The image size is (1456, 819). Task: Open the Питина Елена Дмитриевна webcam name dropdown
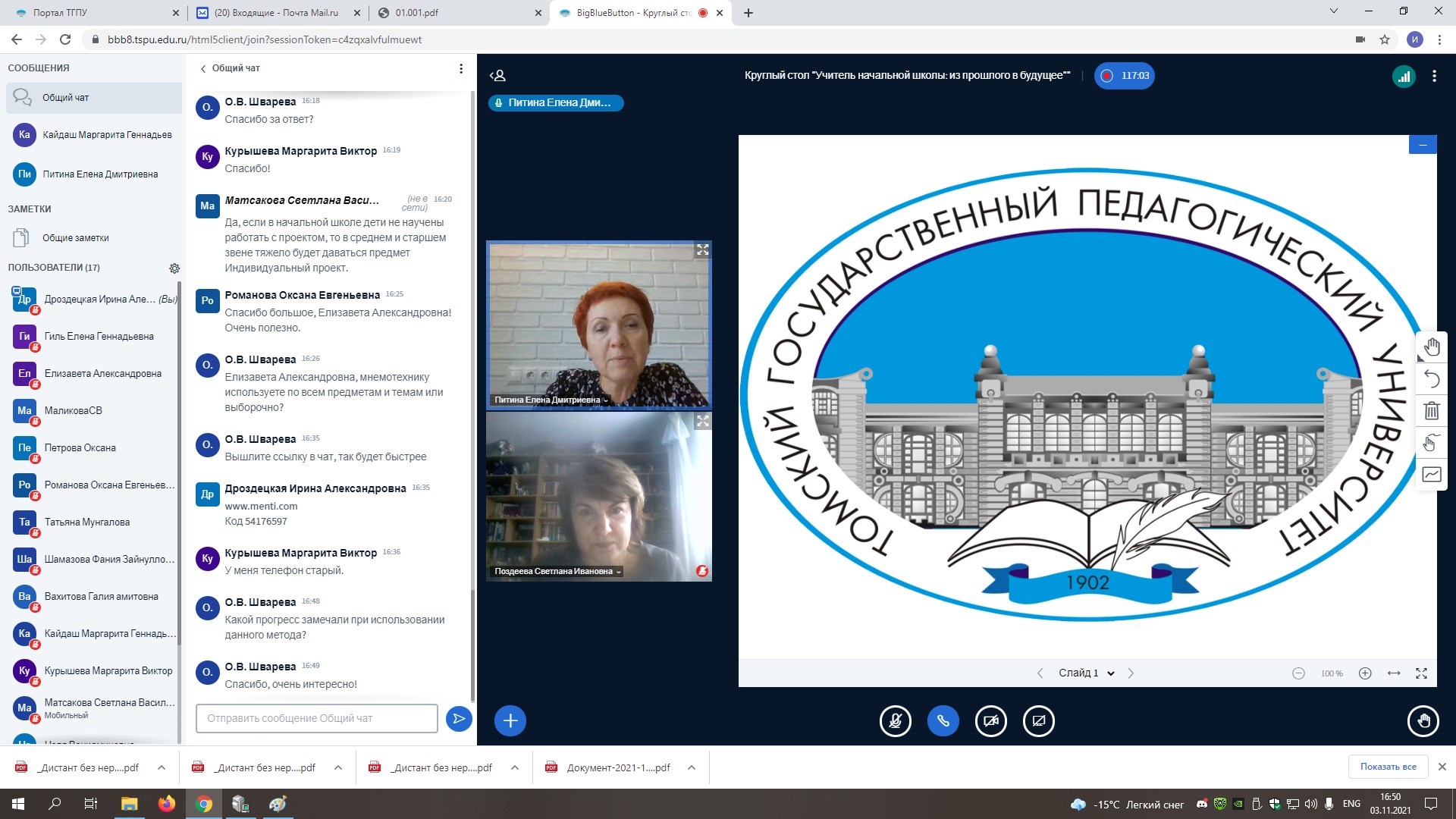pos(551,400)
